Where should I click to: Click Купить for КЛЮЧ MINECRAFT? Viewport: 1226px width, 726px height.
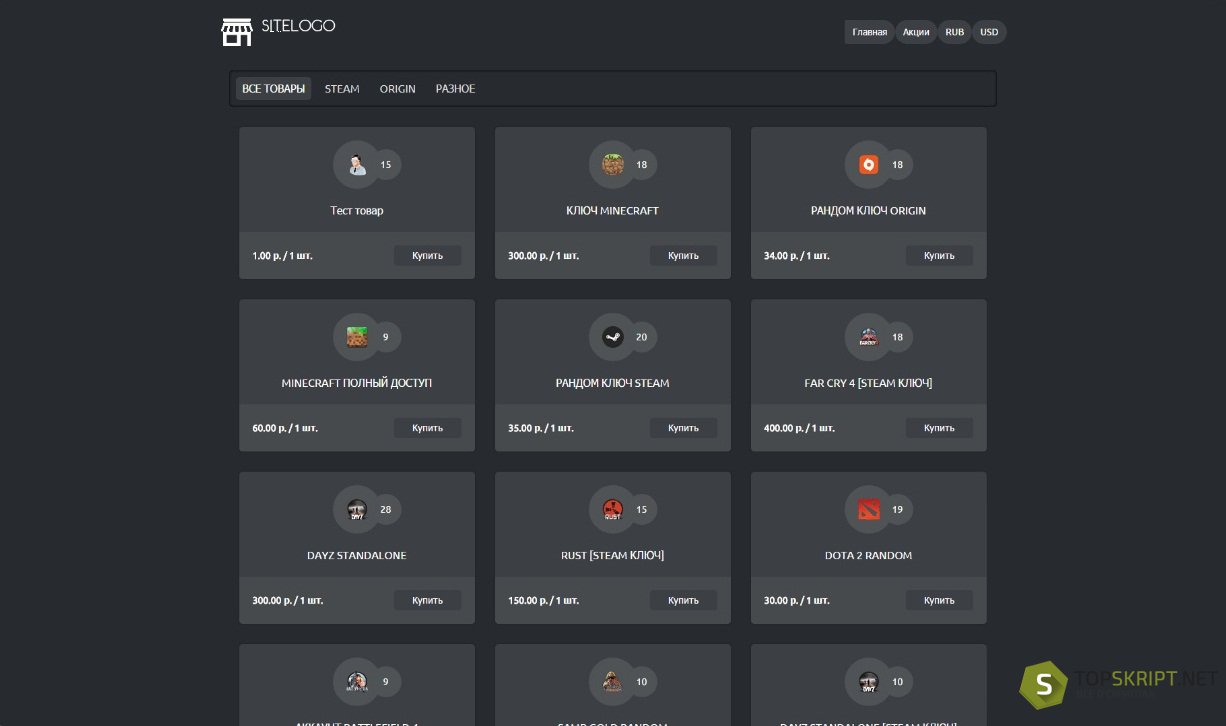[x=683, y=256]
